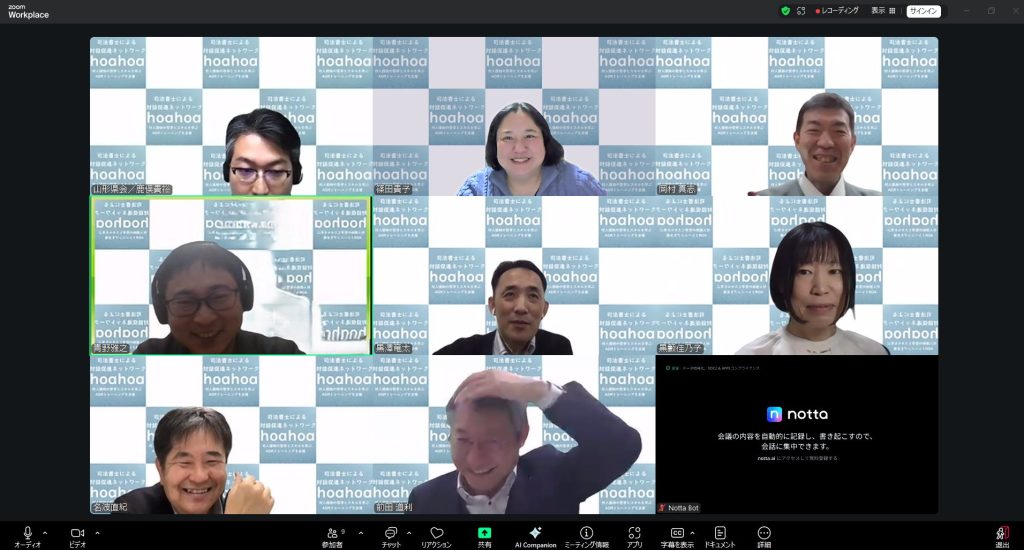Image resolution: width=1024 pixels, height=550 pixels.
Task: Click the サインイン sign-in button
Action: (923, 11)
